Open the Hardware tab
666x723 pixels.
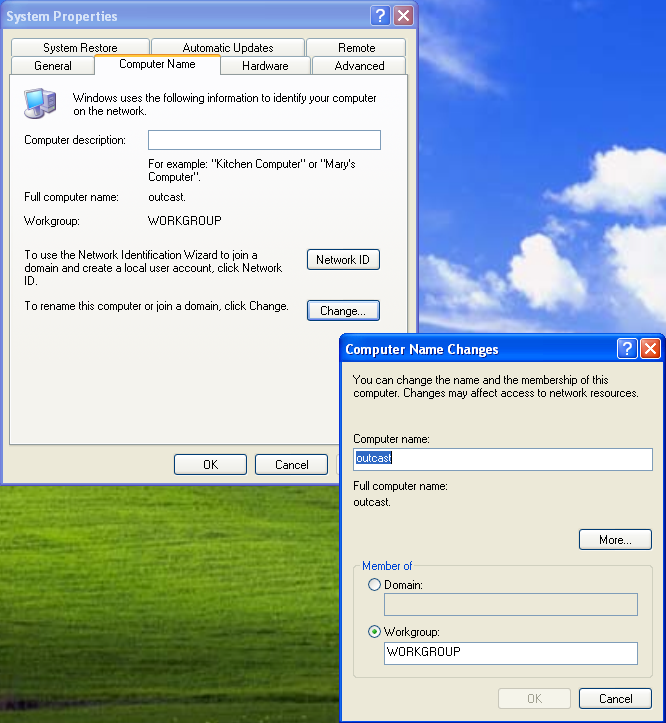265,66
